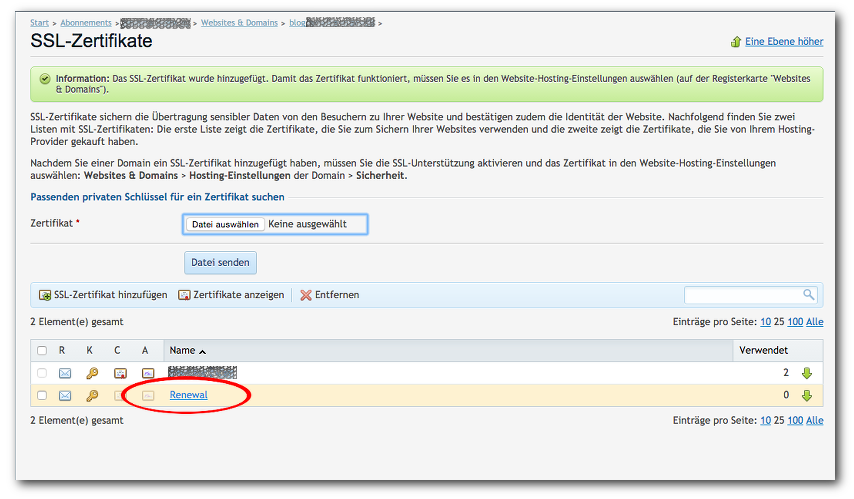Click the key icon in the first certificate row
The image size is (854, 499).
(91, 373)
